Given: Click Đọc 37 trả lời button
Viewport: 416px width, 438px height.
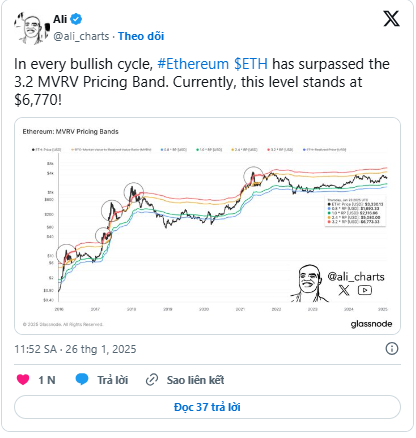Looking at the screenshot, I should pos(207,407).
